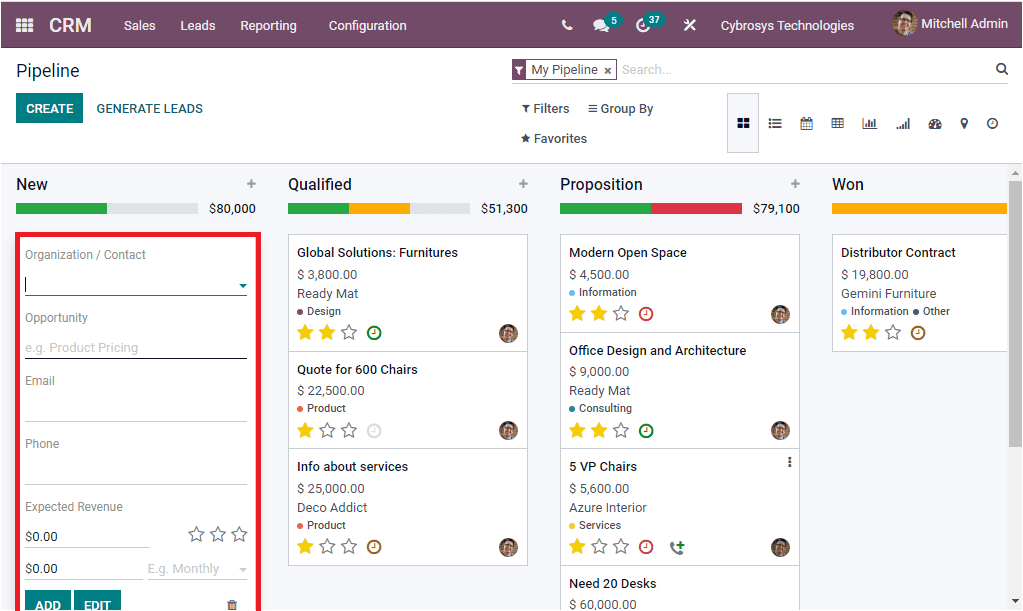Star the Modern Open Space opportunity priority
The height and width of the screenshot is (611, 1023).
[577, 313]
